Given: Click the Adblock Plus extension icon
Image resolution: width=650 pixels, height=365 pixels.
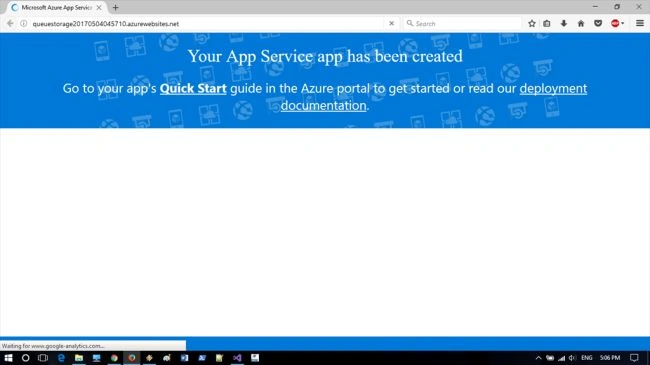Looking at the screenshot, I should coord(615,24).
